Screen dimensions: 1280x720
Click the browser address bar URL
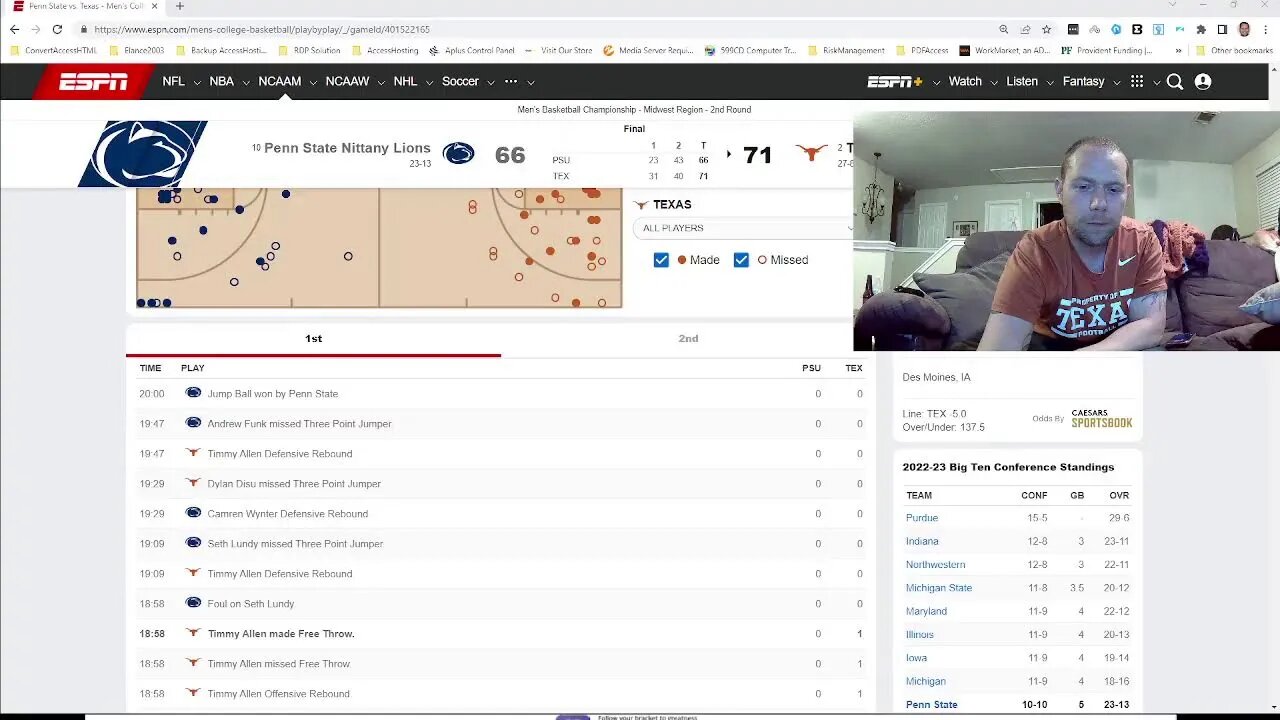(x=262, y=30)
